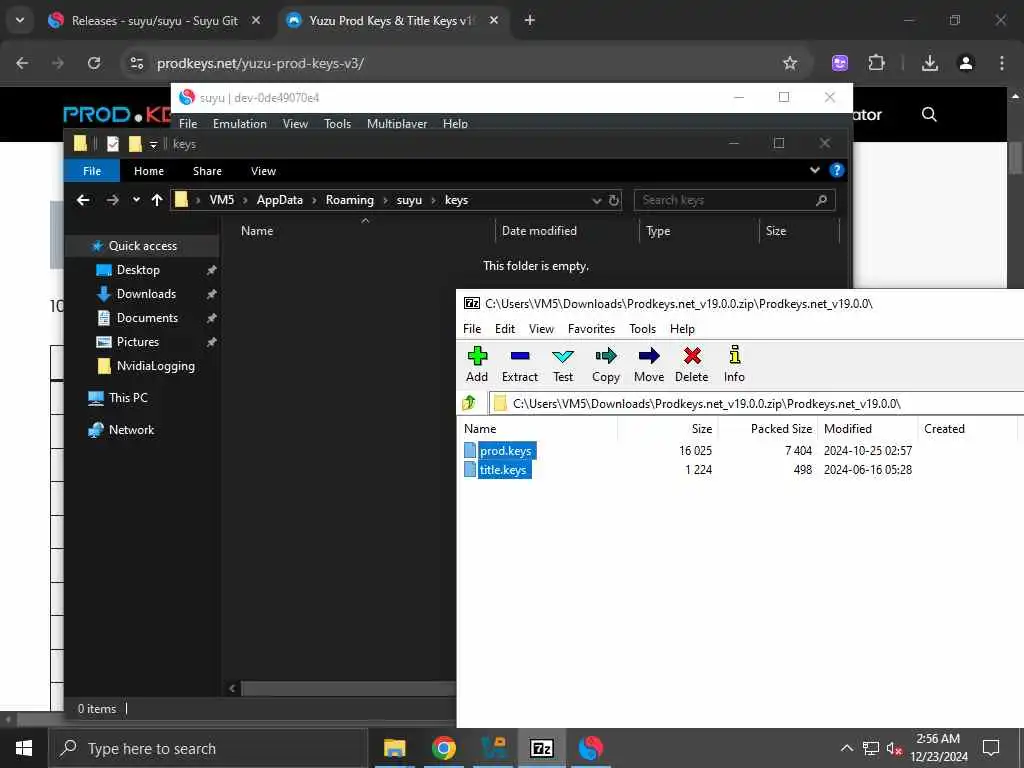Select This PC in navigation pane
Image resolution: width=1024 pixels, height=768 pixels.
click(128, 397)
